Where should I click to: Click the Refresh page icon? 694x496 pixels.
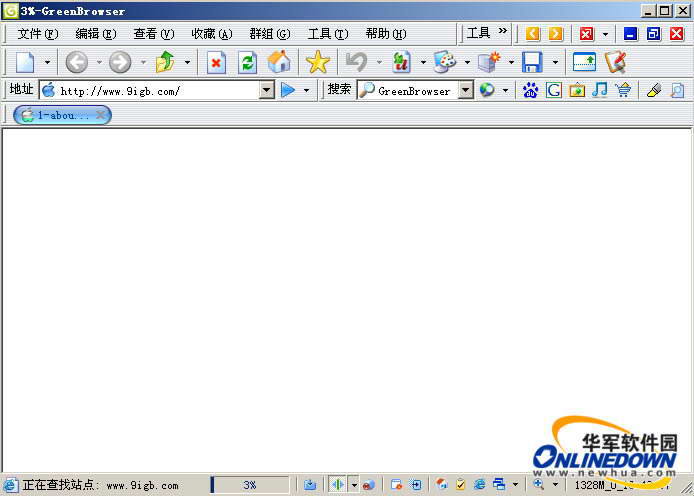[247, 62]
